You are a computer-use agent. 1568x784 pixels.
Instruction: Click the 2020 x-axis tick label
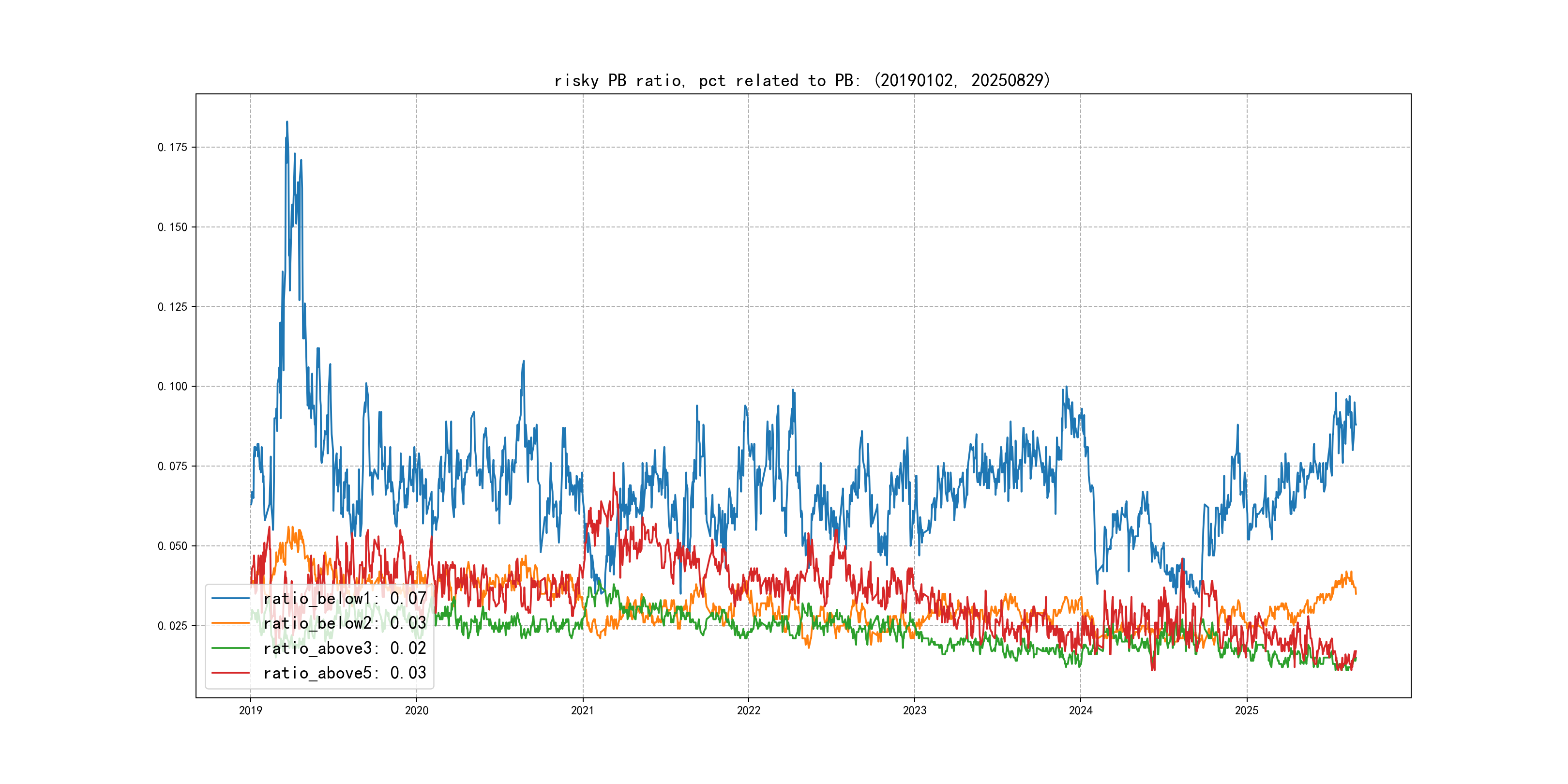(x=416, y=710)
